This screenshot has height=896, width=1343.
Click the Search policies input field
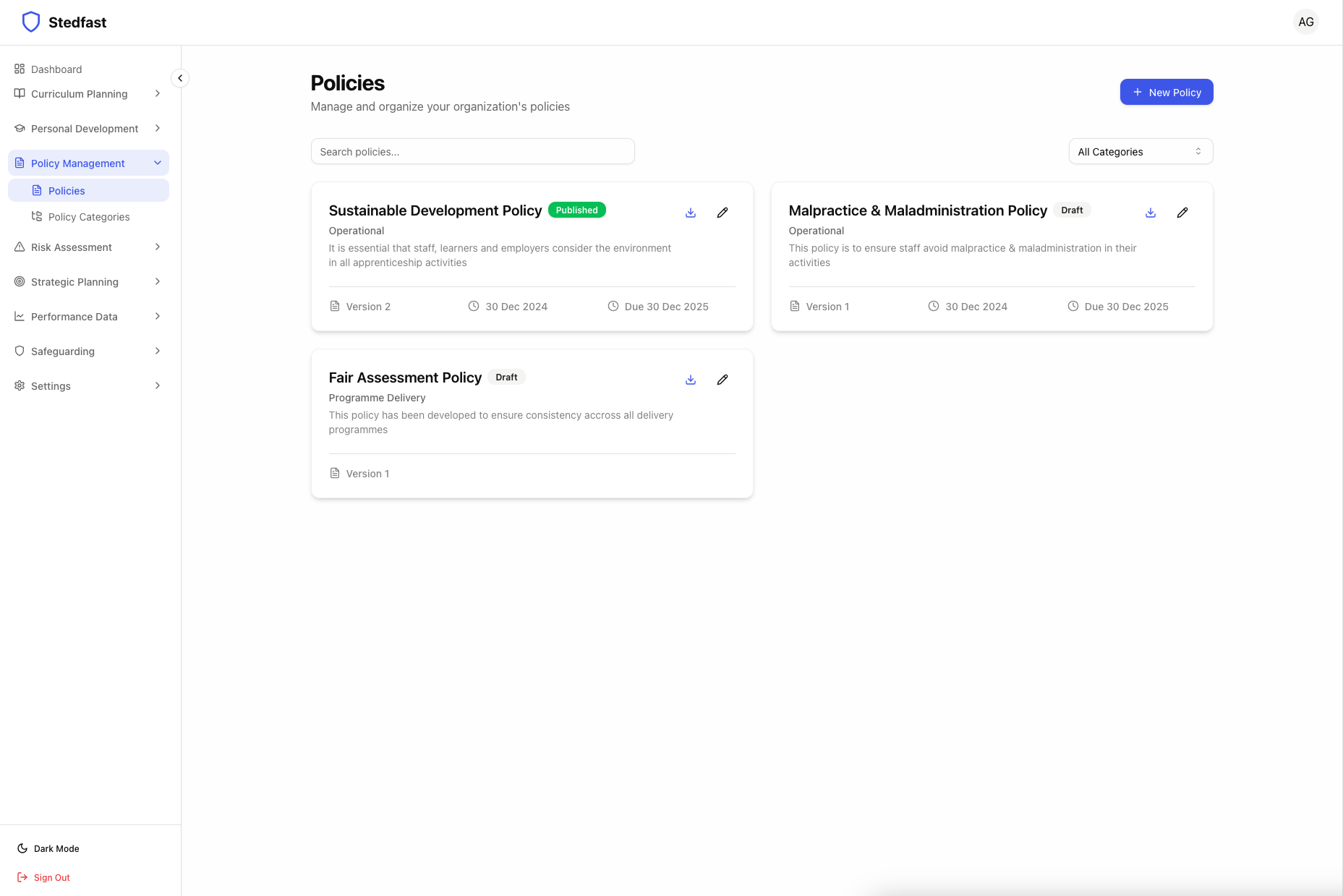472,152
